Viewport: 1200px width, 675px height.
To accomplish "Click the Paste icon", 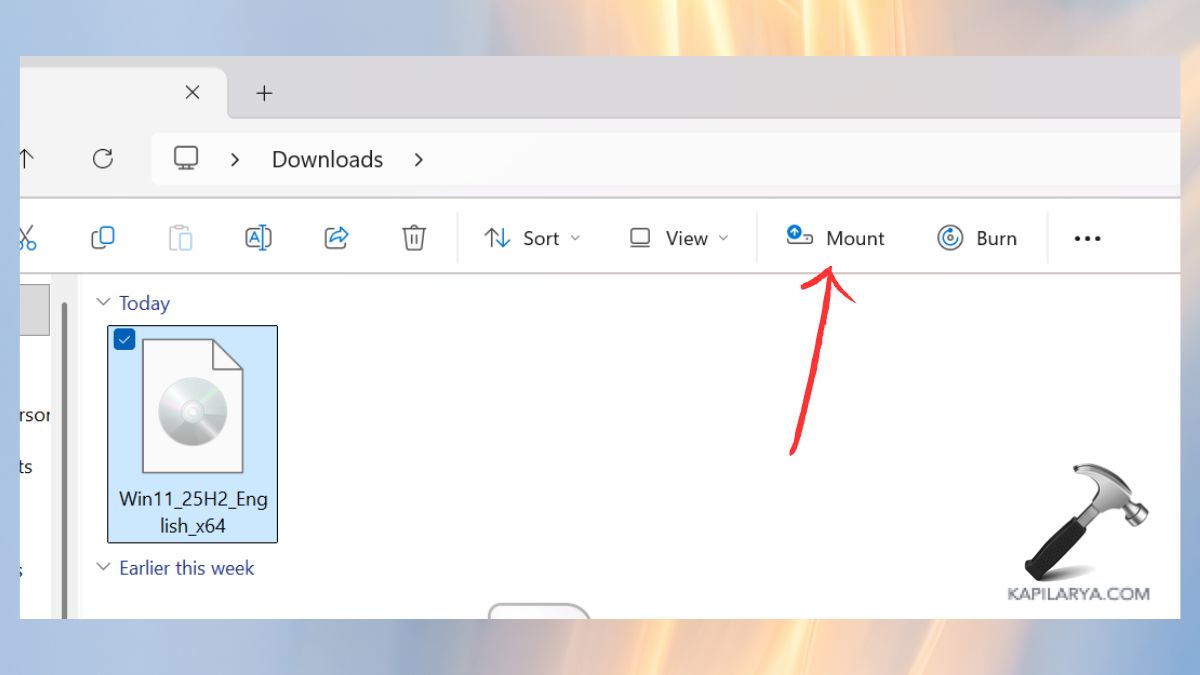I will tap(180, 238).
